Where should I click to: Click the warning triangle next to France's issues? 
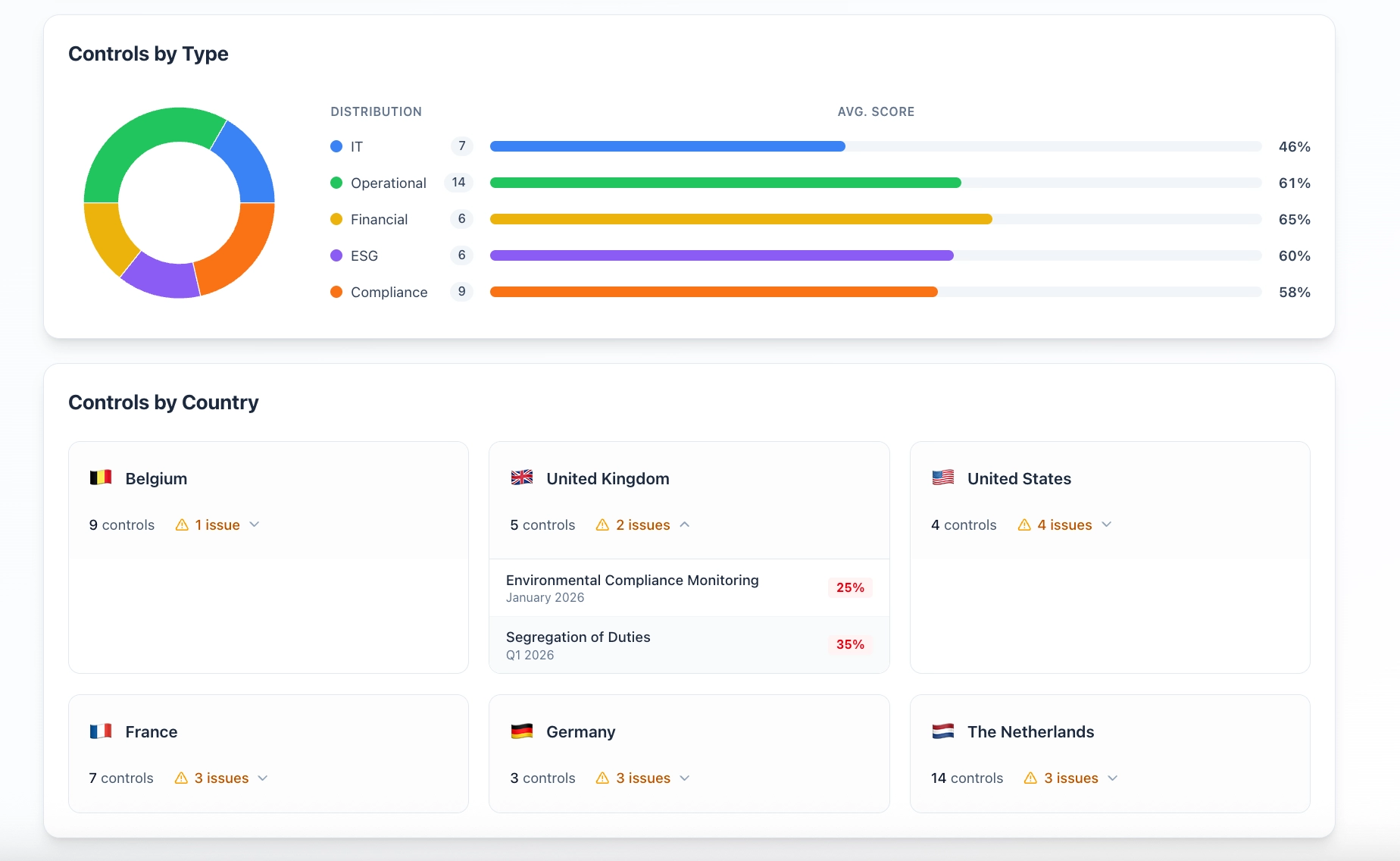[181, 778]
